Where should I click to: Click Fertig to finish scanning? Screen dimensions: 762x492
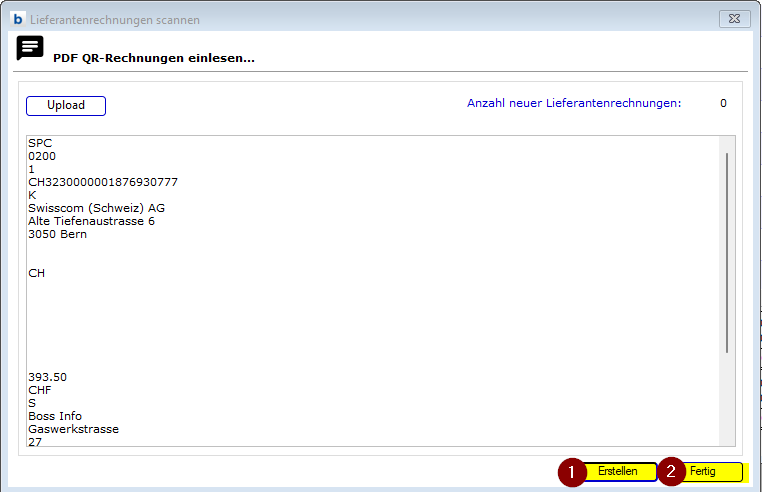703,471
